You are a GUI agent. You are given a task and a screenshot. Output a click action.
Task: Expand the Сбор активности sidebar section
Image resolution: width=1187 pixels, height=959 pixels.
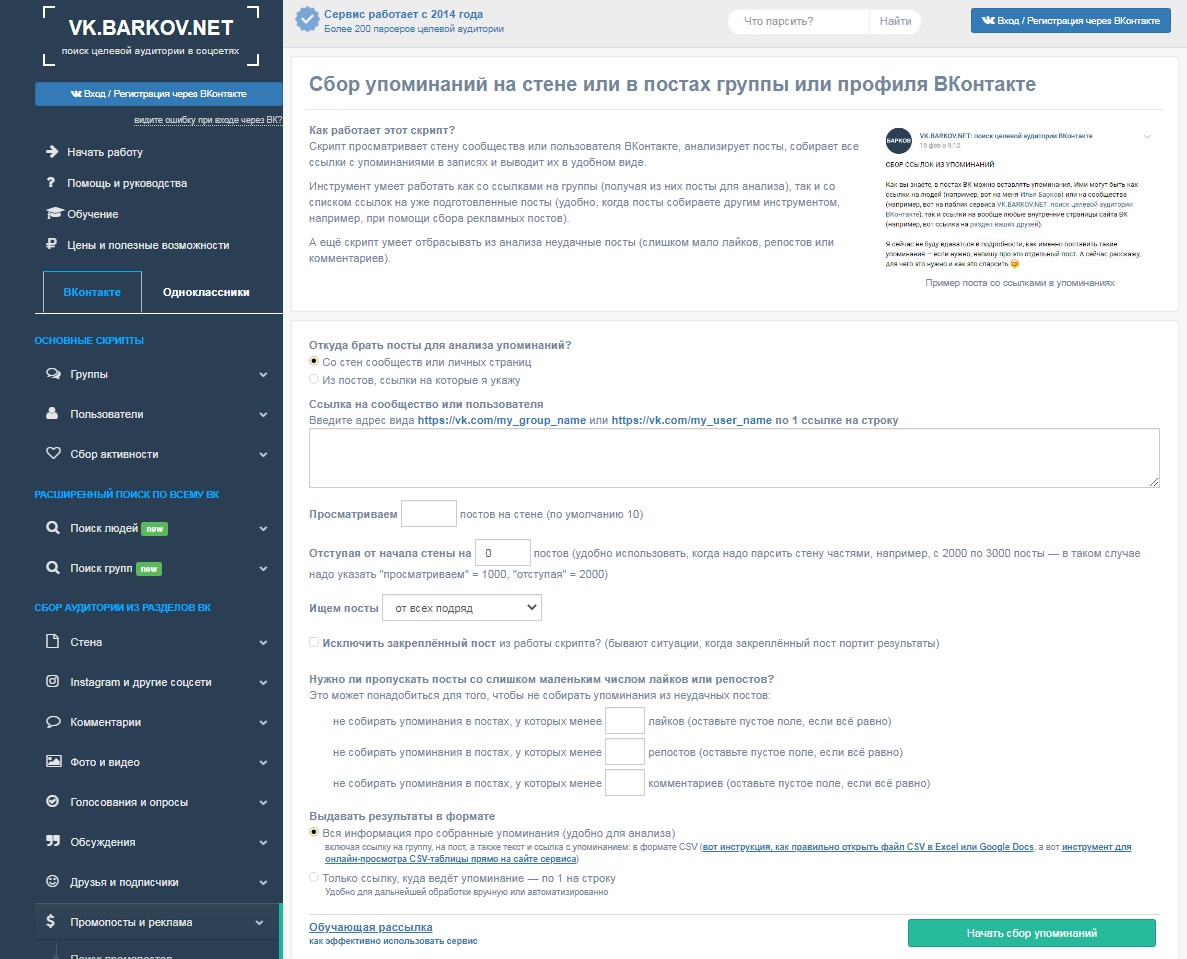263,455
